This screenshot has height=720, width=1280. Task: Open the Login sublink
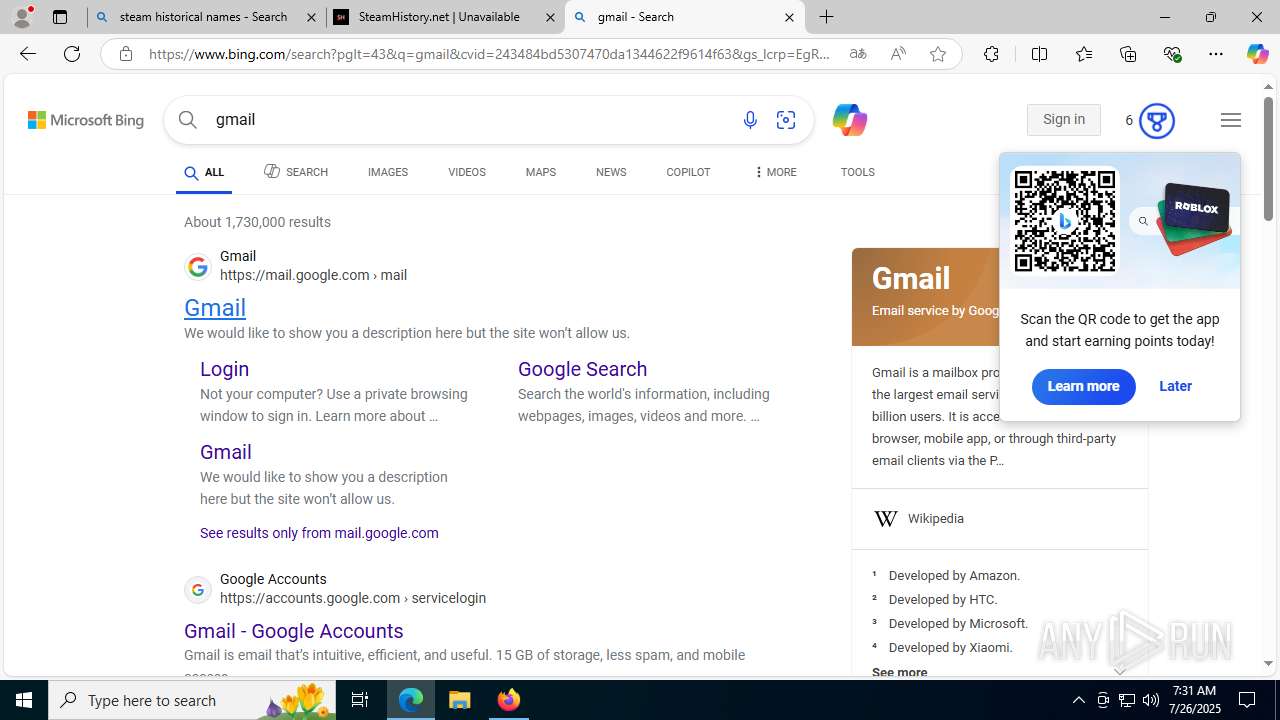pyautogui.click(x=224, y=369)
